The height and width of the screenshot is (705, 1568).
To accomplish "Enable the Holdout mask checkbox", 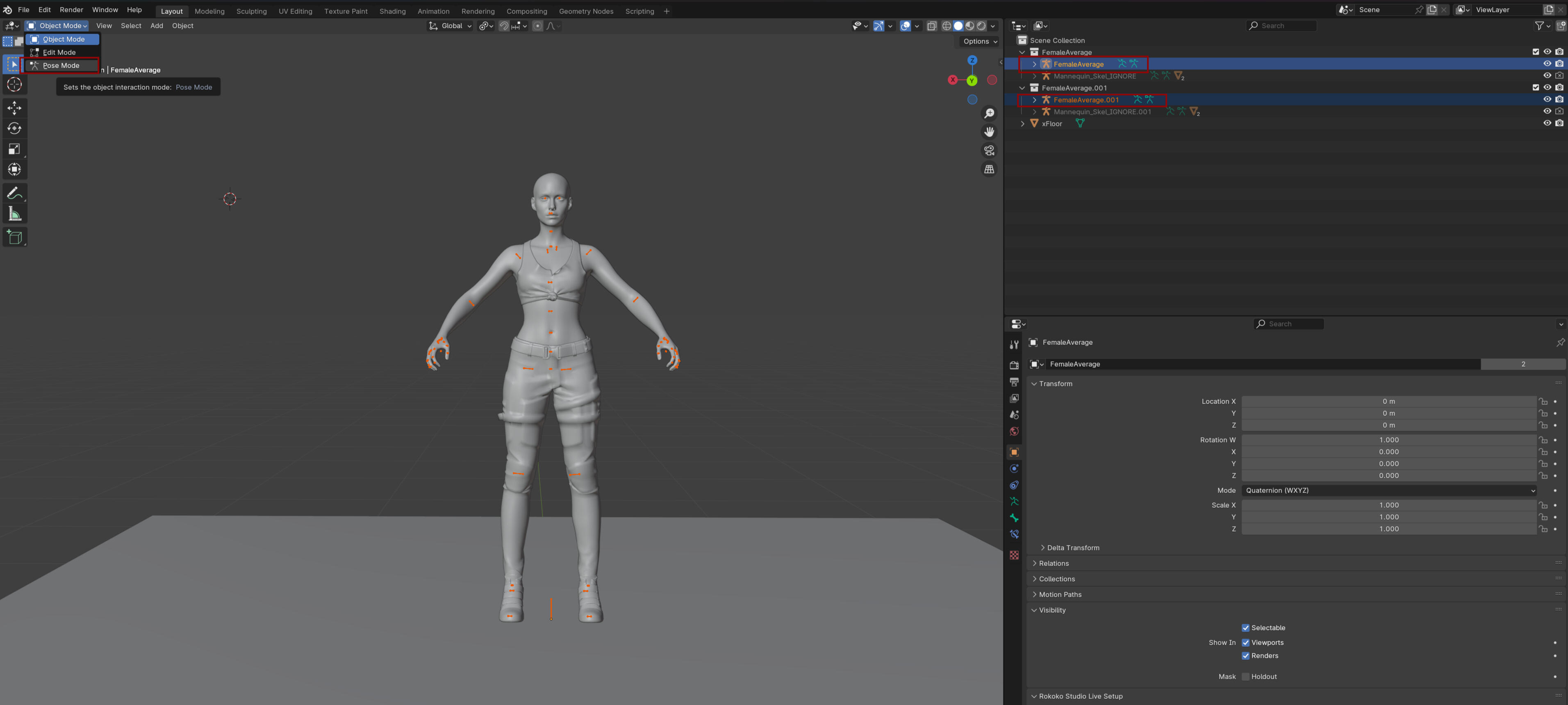I will [1245, 676].
